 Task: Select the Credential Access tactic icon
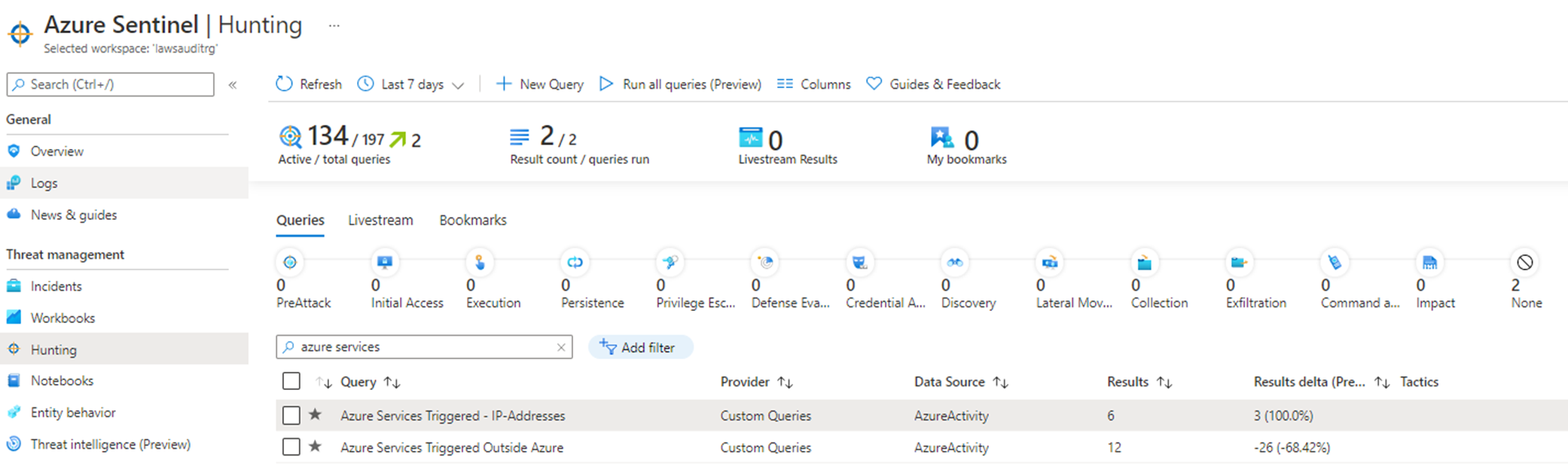859,262
